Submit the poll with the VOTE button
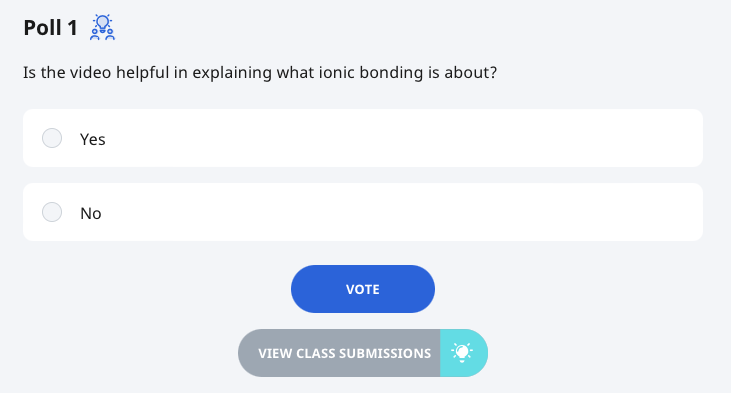 tap(363, 289)
